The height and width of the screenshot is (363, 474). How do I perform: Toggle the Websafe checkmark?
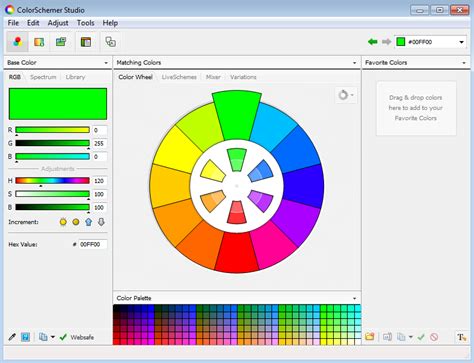[63, 337]
